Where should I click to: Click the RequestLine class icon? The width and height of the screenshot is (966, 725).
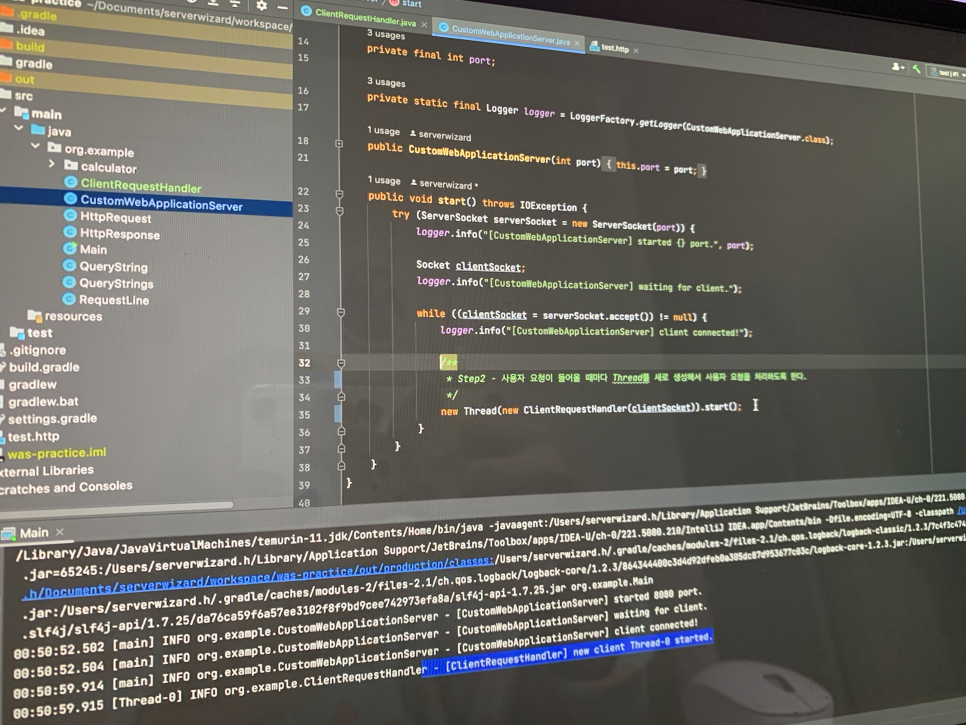pos(69,299)
